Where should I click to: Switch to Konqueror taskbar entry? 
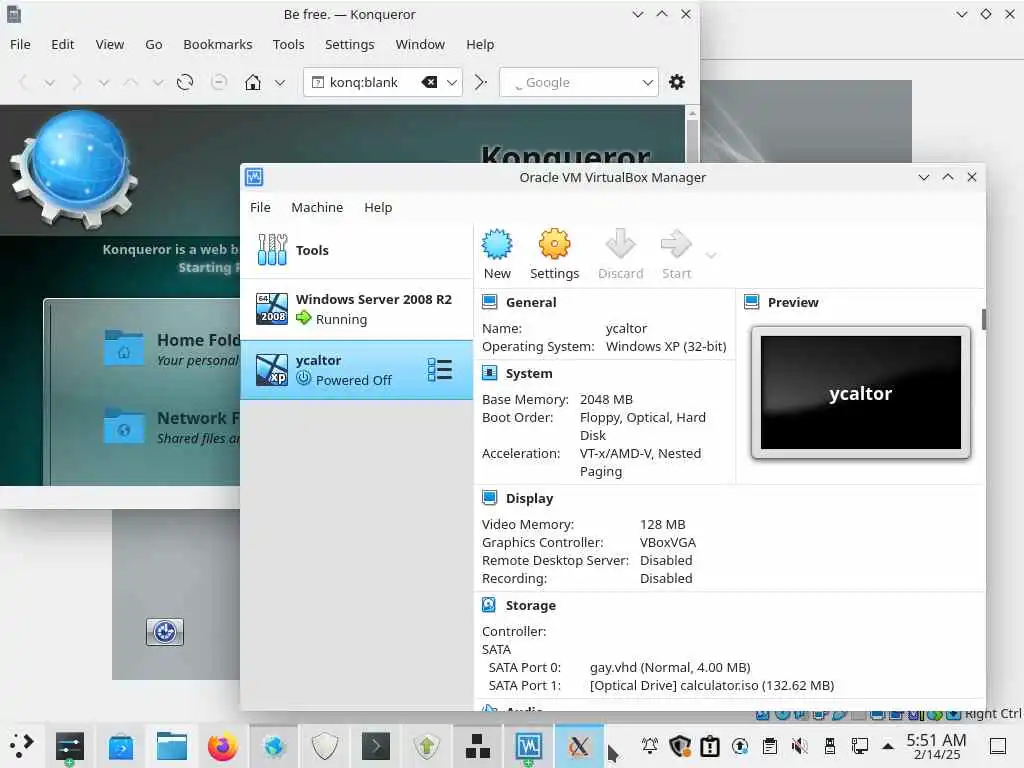(274, 745)
